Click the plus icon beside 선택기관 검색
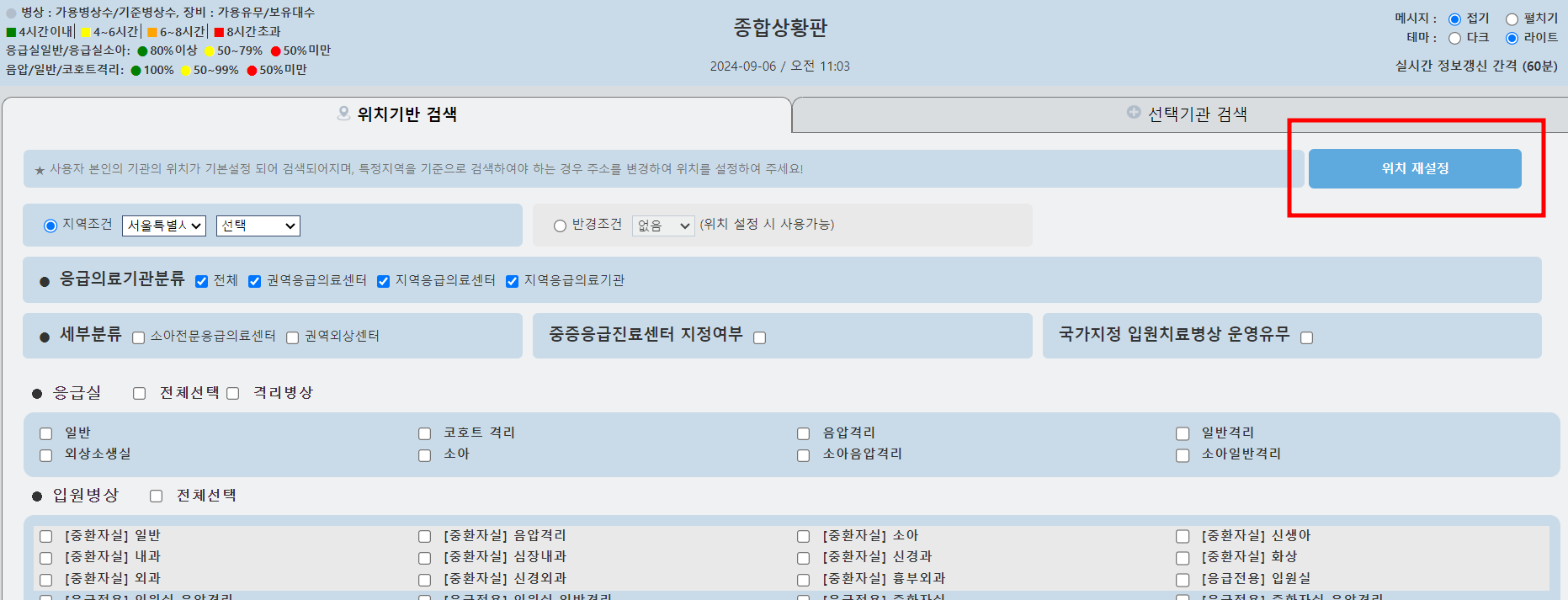The image size is (1568, 600). [1134, 112]
